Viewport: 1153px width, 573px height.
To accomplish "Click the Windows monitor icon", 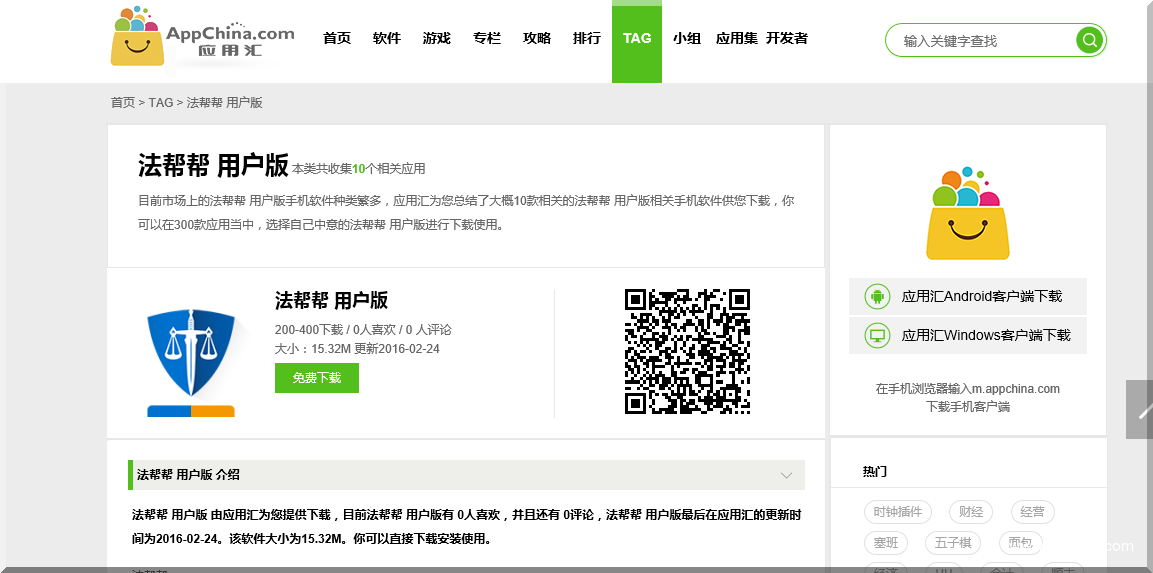I will 877,335.
